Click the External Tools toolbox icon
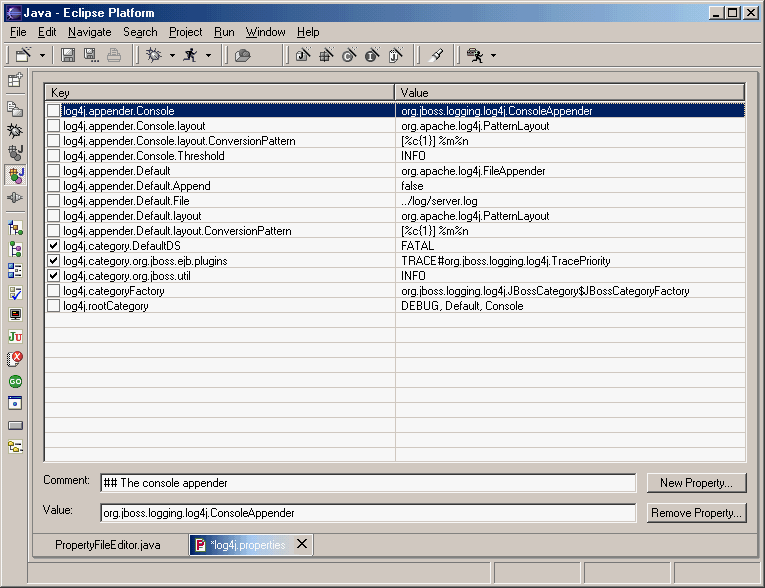This screenshot has height=588, width=765. (475, 55)
